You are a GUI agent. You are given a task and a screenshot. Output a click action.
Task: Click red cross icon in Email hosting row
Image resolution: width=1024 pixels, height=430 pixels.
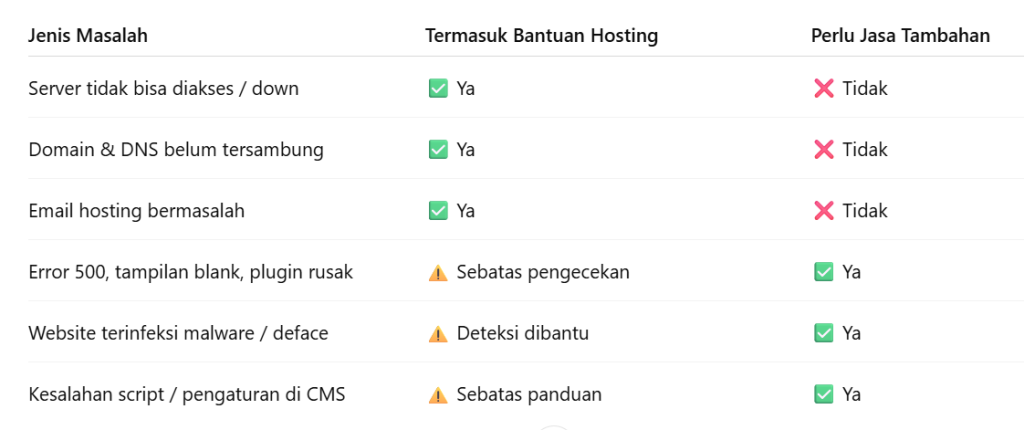(x=824, y=211)
